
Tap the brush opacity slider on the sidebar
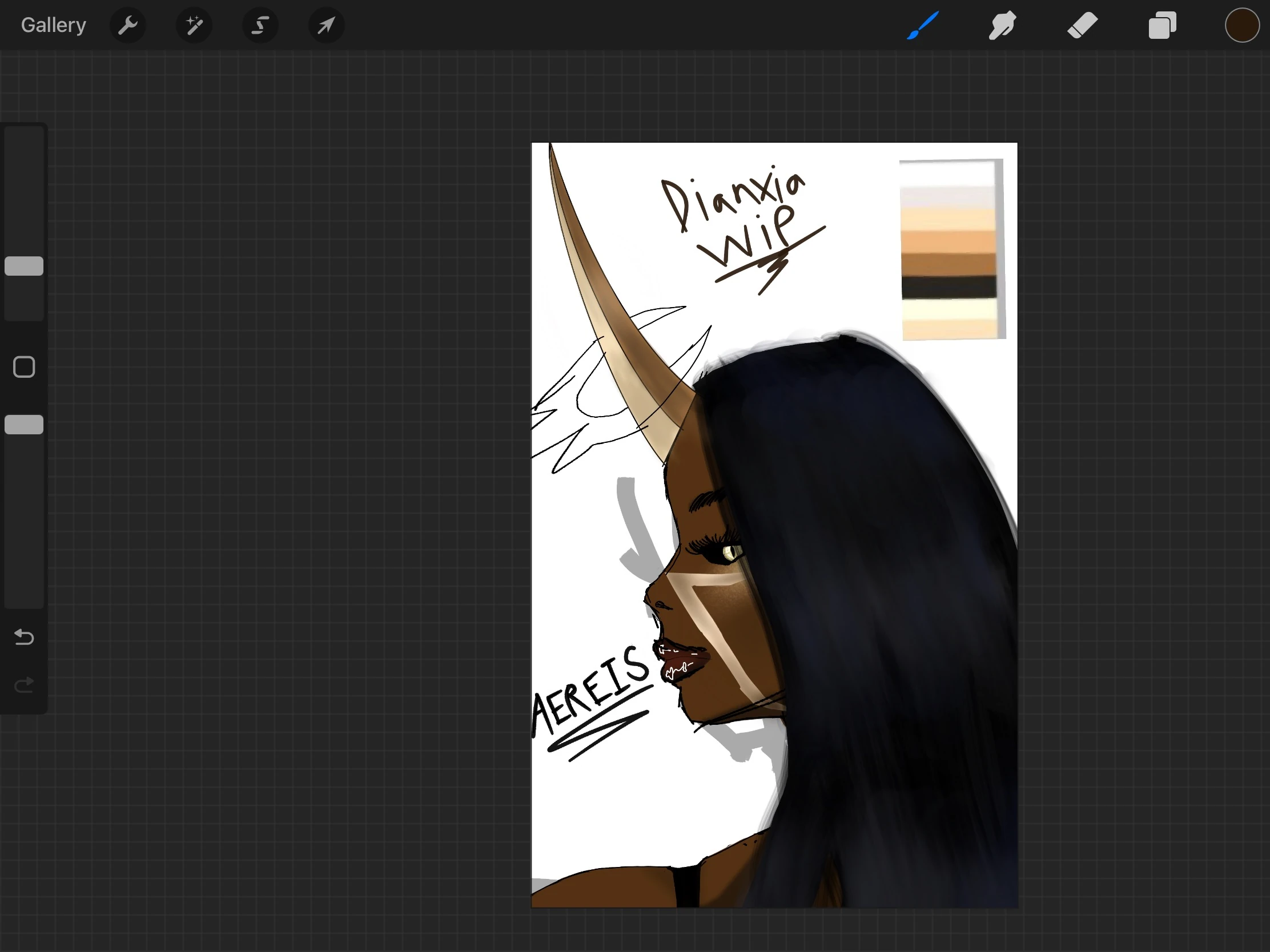pyautogui.click(x=23, y=423)
